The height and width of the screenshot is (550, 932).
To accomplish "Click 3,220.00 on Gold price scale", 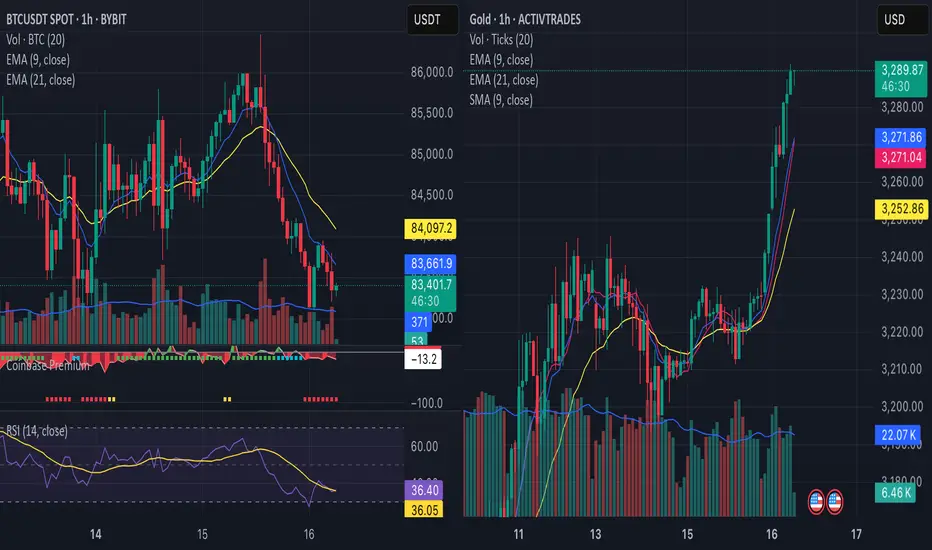I will (x=902, y=332).
